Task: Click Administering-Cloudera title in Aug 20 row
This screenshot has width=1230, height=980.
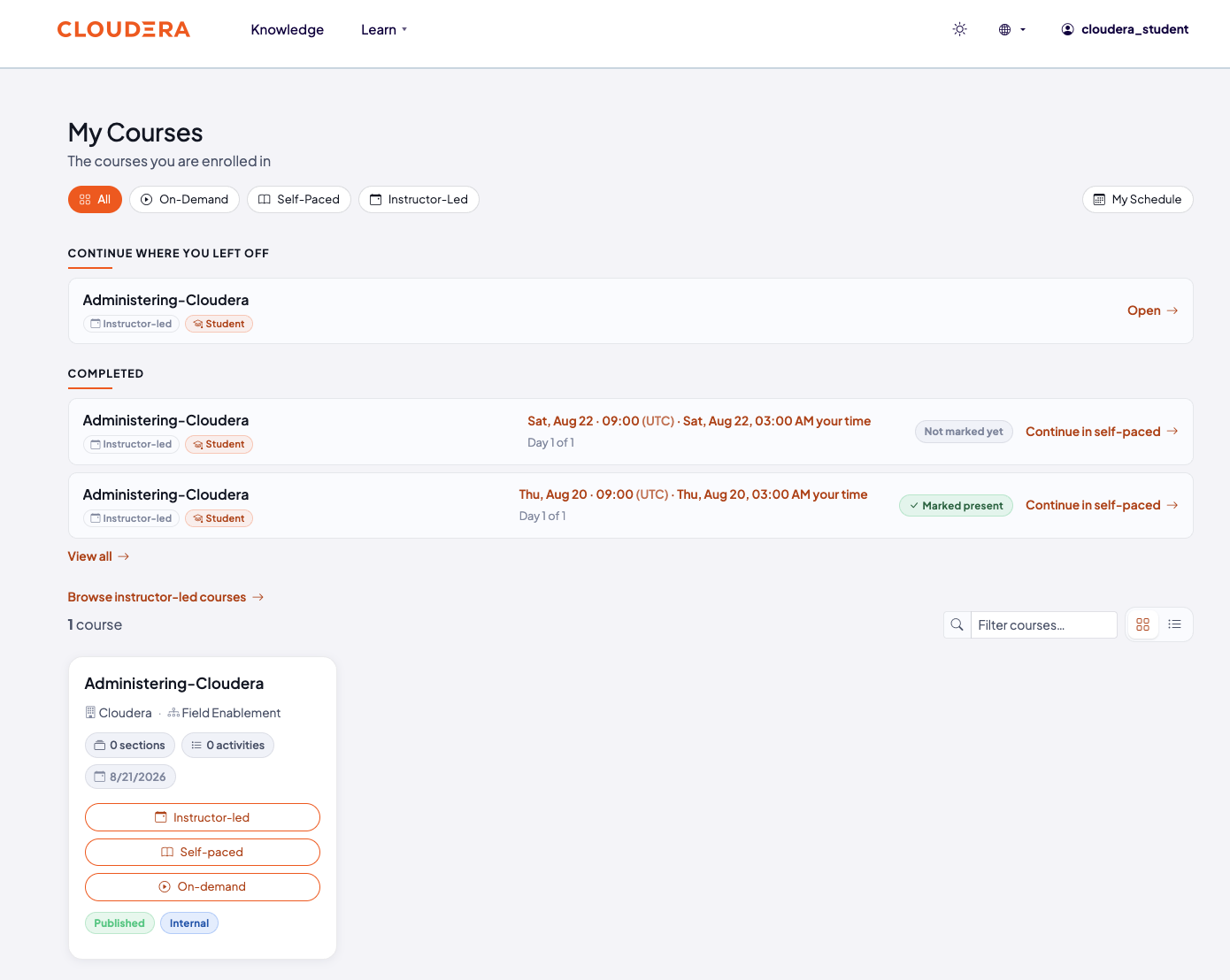Action: pos(165,494)
